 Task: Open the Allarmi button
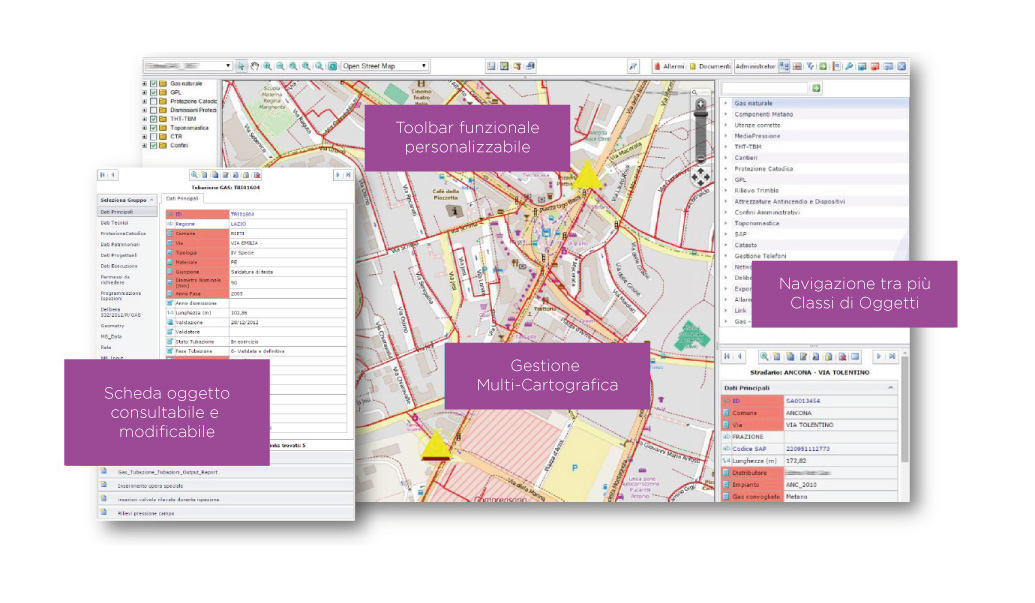669,66
